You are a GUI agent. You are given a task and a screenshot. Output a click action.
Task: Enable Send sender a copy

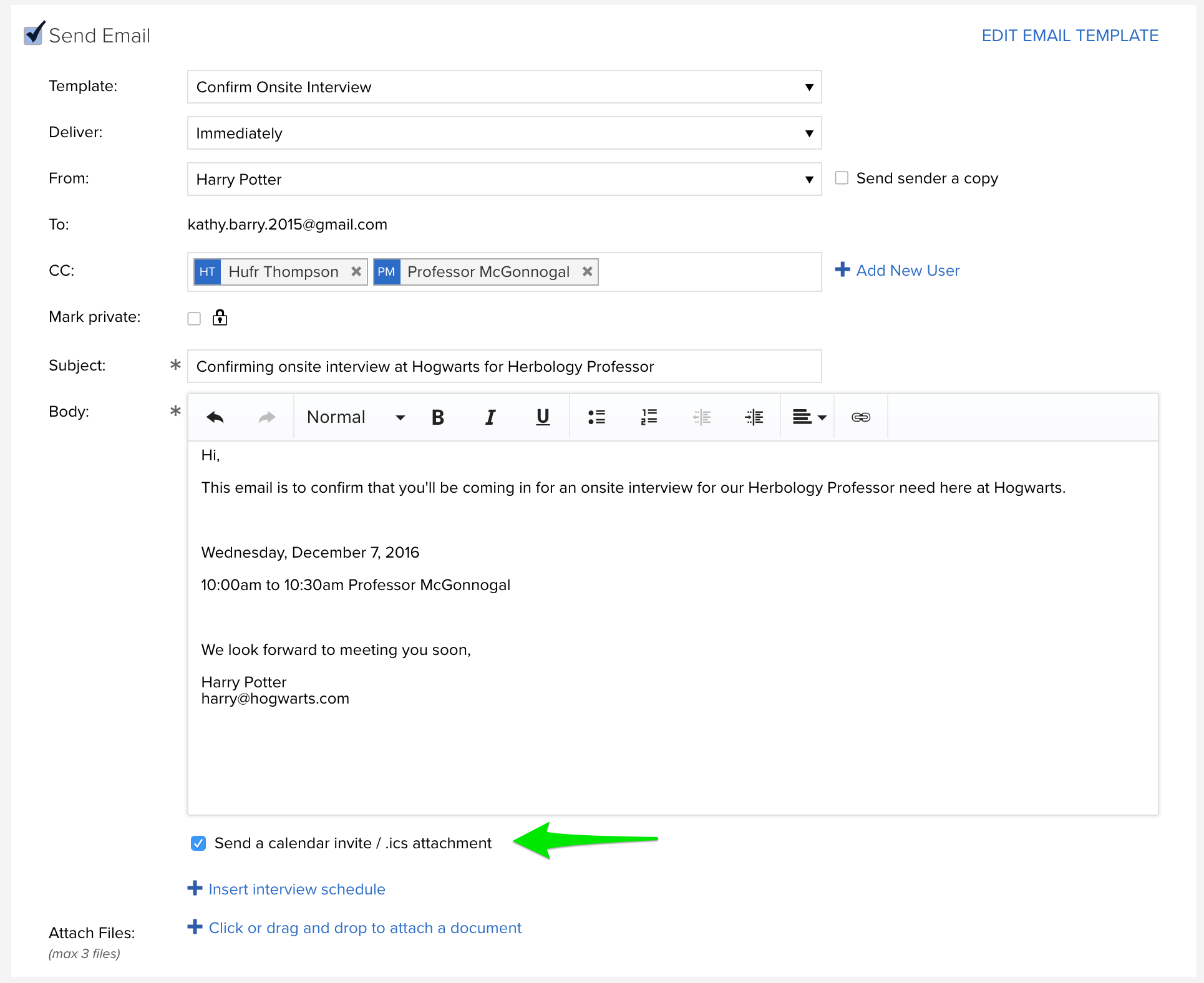point(842,178)
